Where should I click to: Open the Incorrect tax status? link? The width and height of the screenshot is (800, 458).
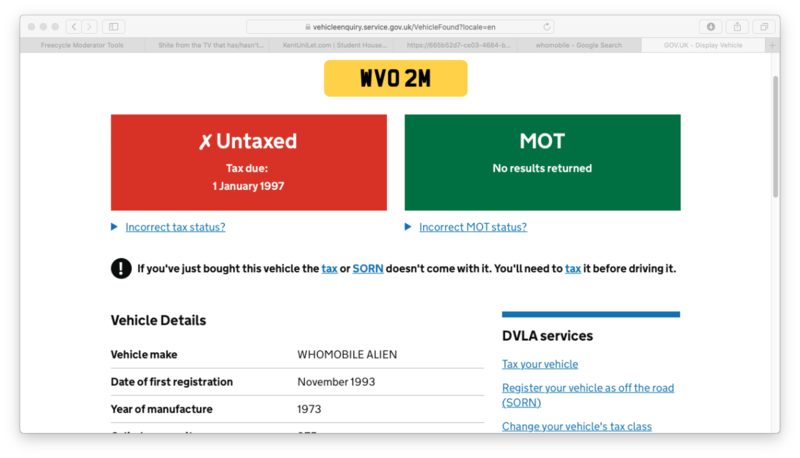[x=176, y=227]
